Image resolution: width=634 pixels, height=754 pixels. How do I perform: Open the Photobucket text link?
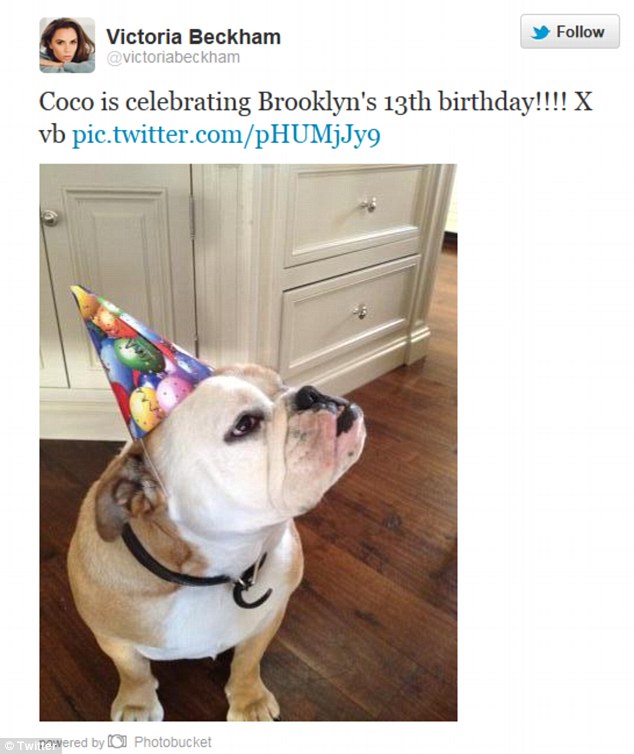(x=173, y=741)
